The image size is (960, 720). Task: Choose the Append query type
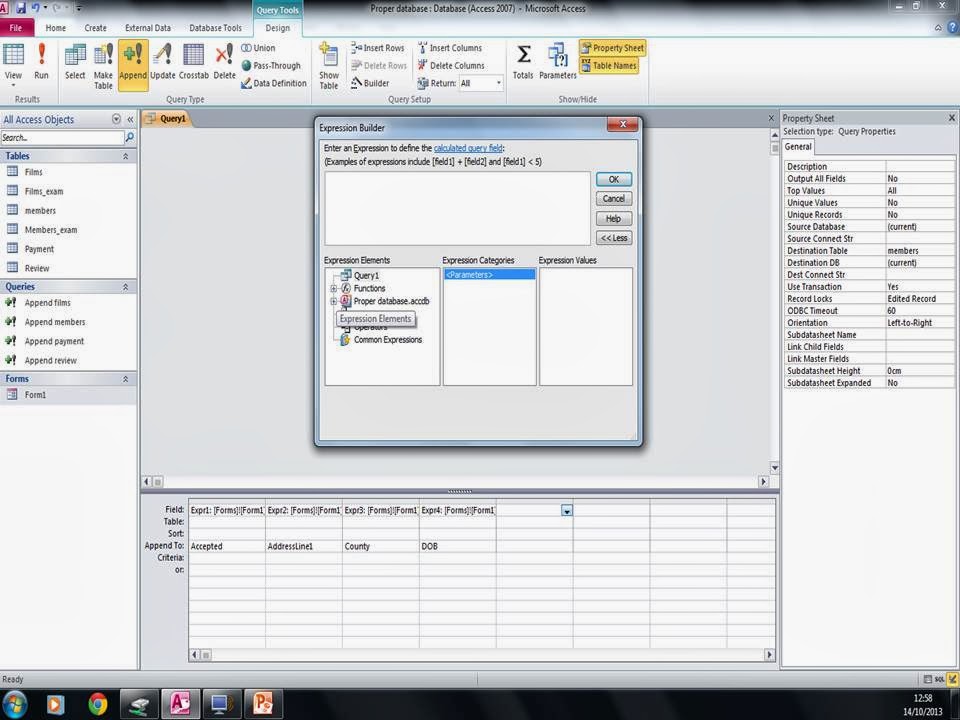[133, 64]
